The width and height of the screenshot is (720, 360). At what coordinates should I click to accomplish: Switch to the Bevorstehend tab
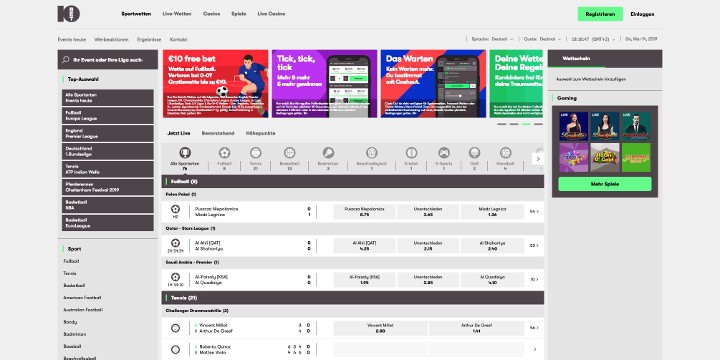[x=218, y=133]
